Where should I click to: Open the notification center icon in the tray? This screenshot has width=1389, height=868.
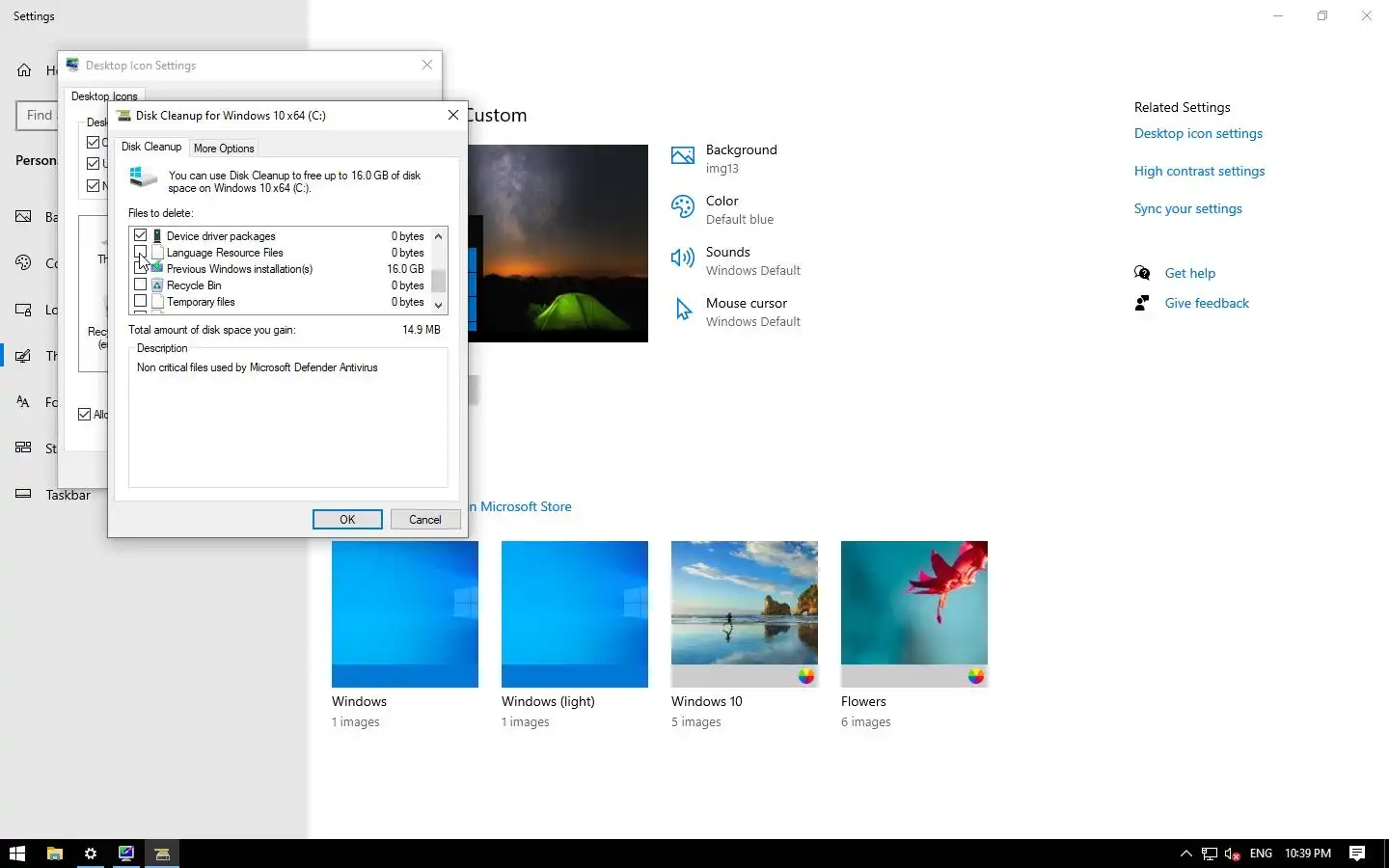tap(1357, 854)
